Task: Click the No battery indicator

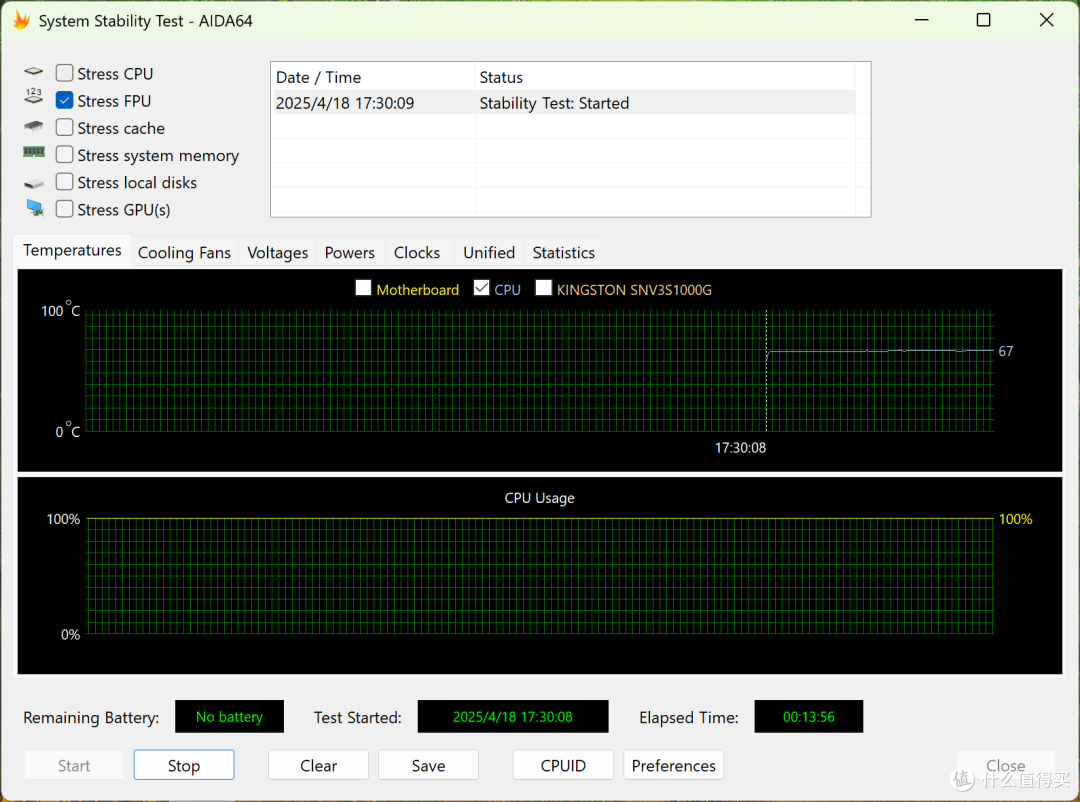Action: pyautogui.click(x=229, y=717)
